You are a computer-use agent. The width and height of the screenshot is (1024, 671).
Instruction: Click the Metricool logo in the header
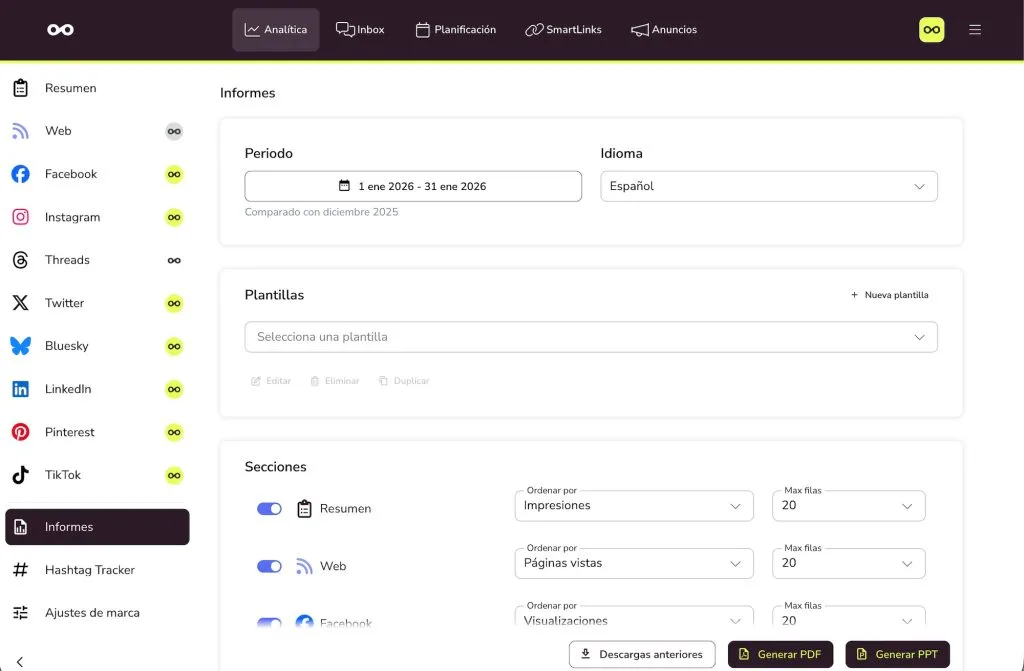pyautogui.click(x=60, y=30)
